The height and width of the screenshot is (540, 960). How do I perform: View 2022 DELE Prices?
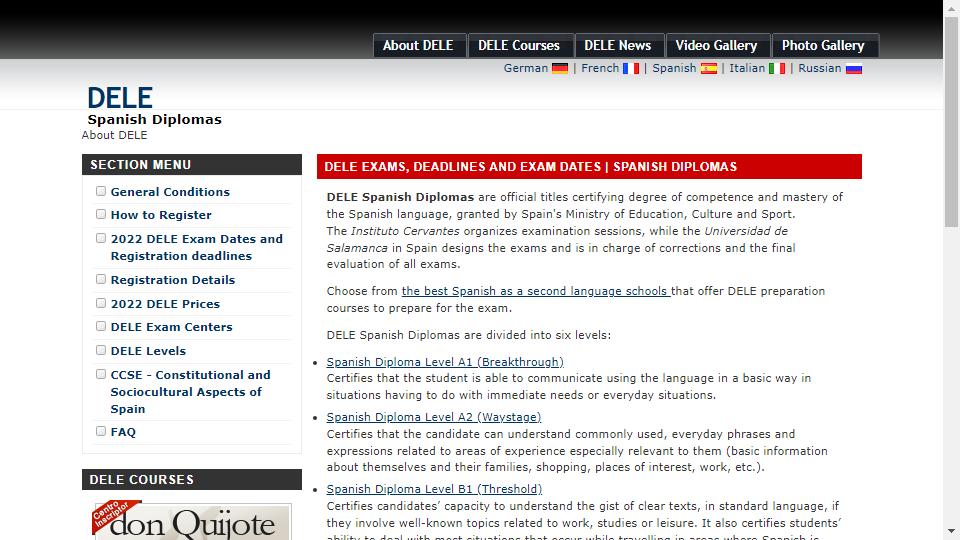pyautogui.click(x=165, y=304)
